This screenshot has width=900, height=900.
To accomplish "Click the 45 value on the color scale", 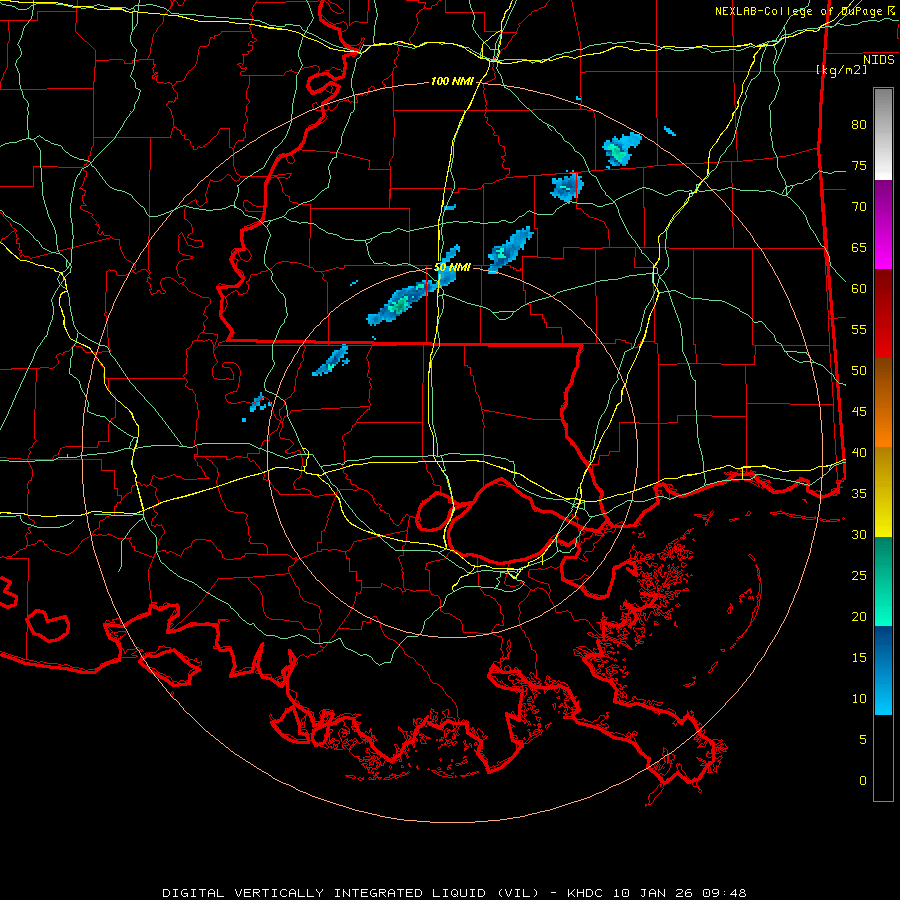I will pos(859,412).
